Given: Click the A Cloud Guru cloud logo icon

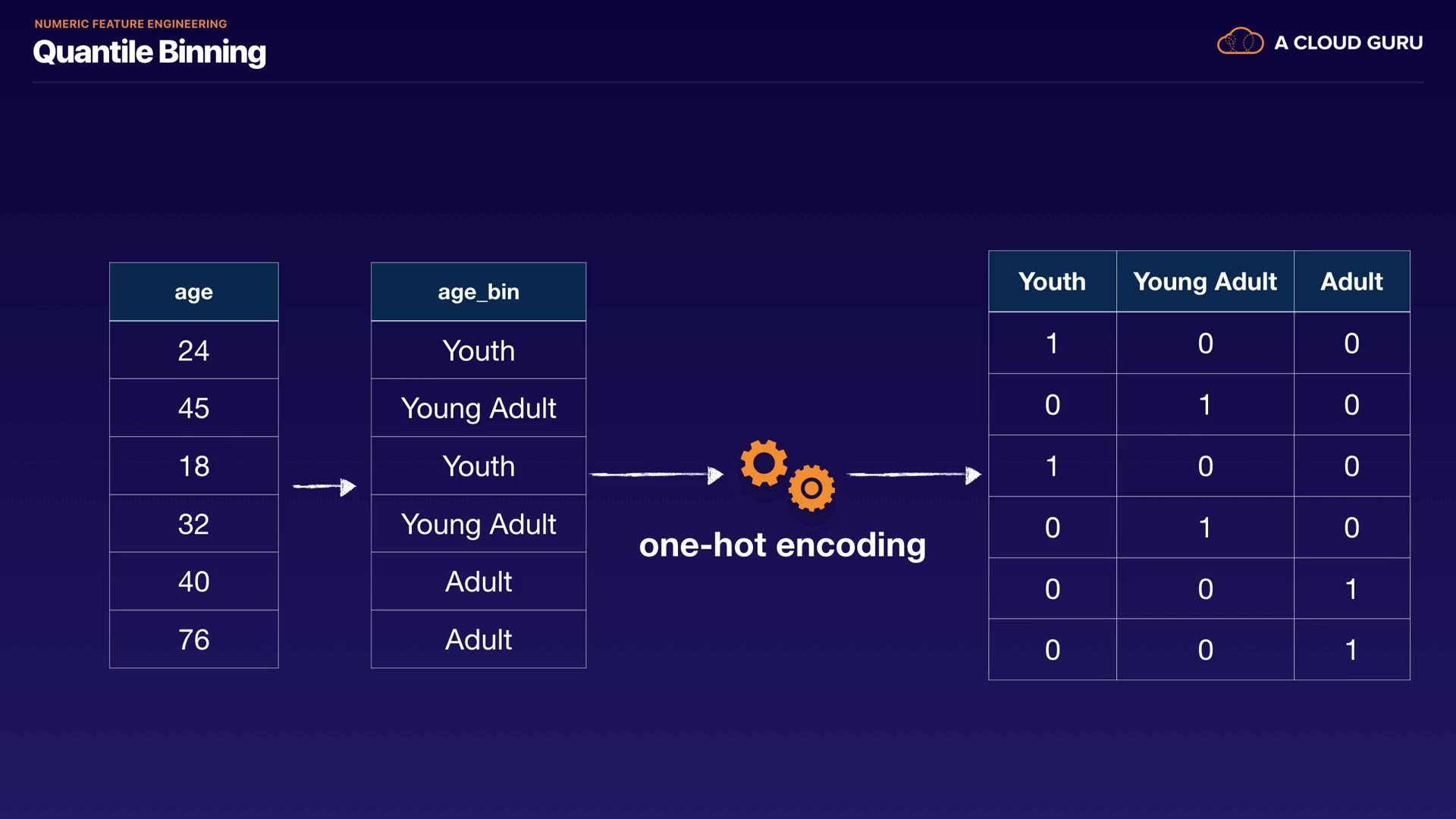Looking at the screenshot, I should coord(1240,42).
